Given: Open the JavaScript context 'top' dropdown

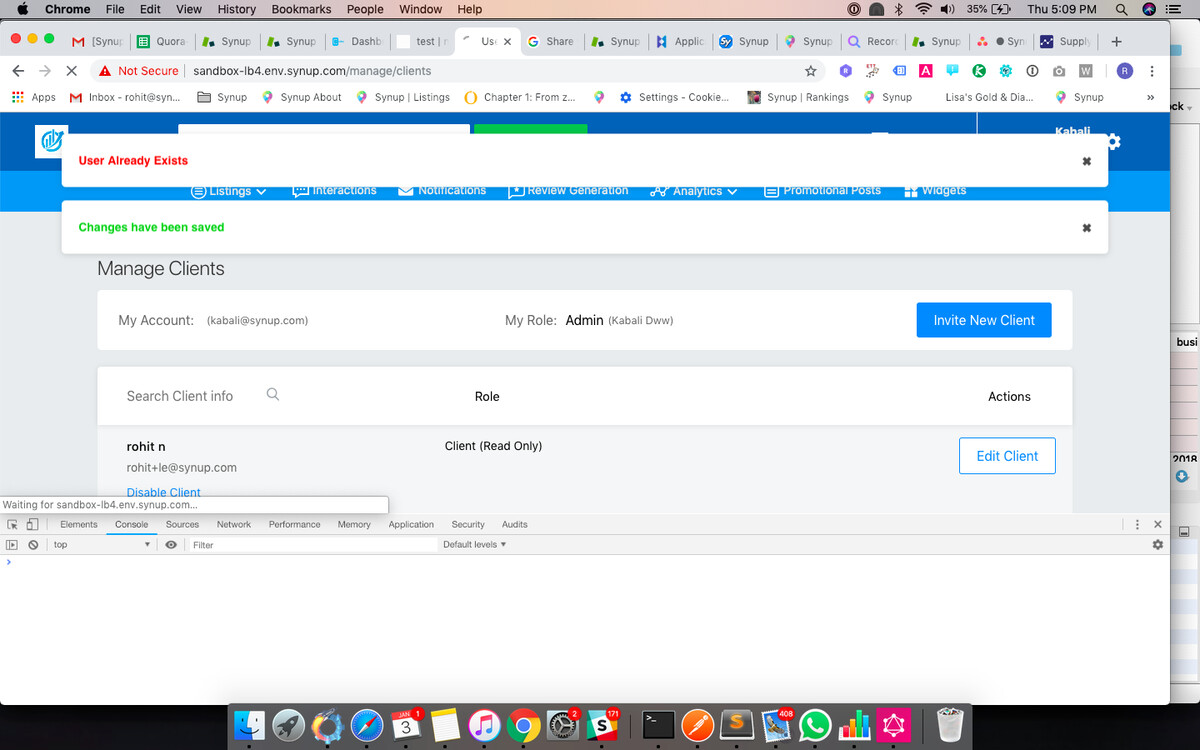Looking at the screenshot, I should pyautogui.click(x=101, y=545).
